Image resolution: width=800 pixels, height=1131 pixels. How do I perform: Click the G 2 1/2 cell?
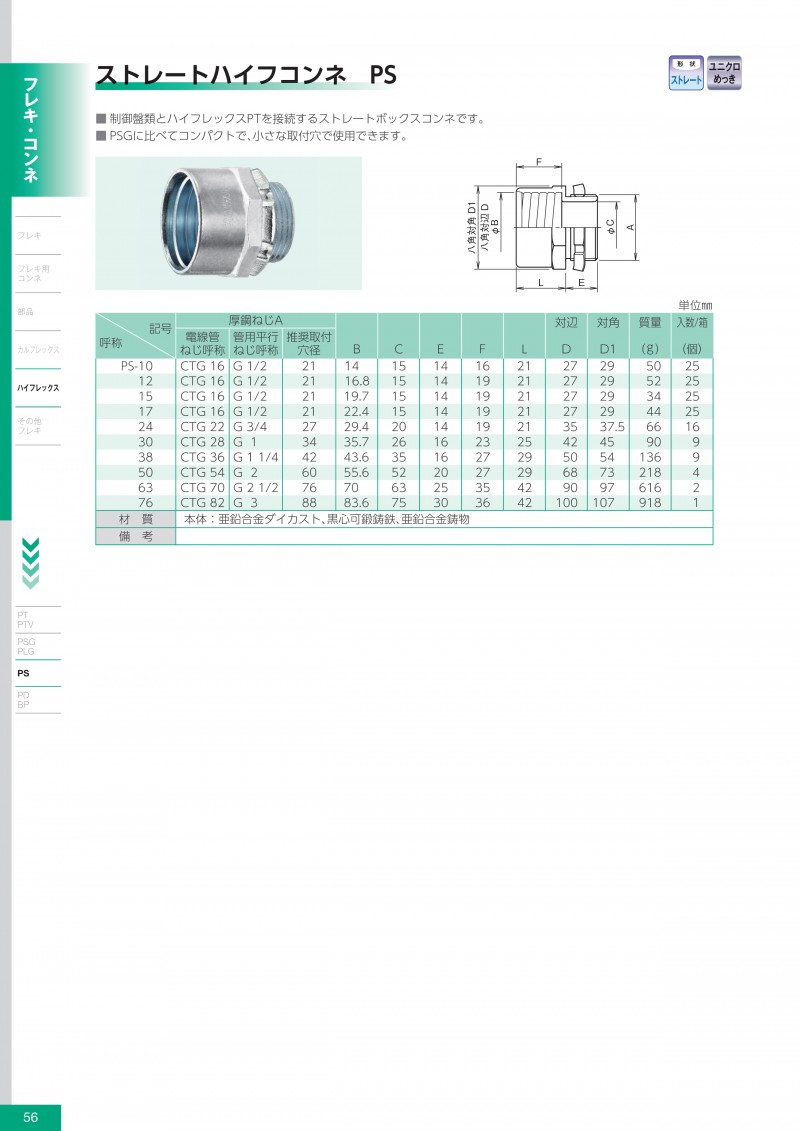tap(255, 488)
